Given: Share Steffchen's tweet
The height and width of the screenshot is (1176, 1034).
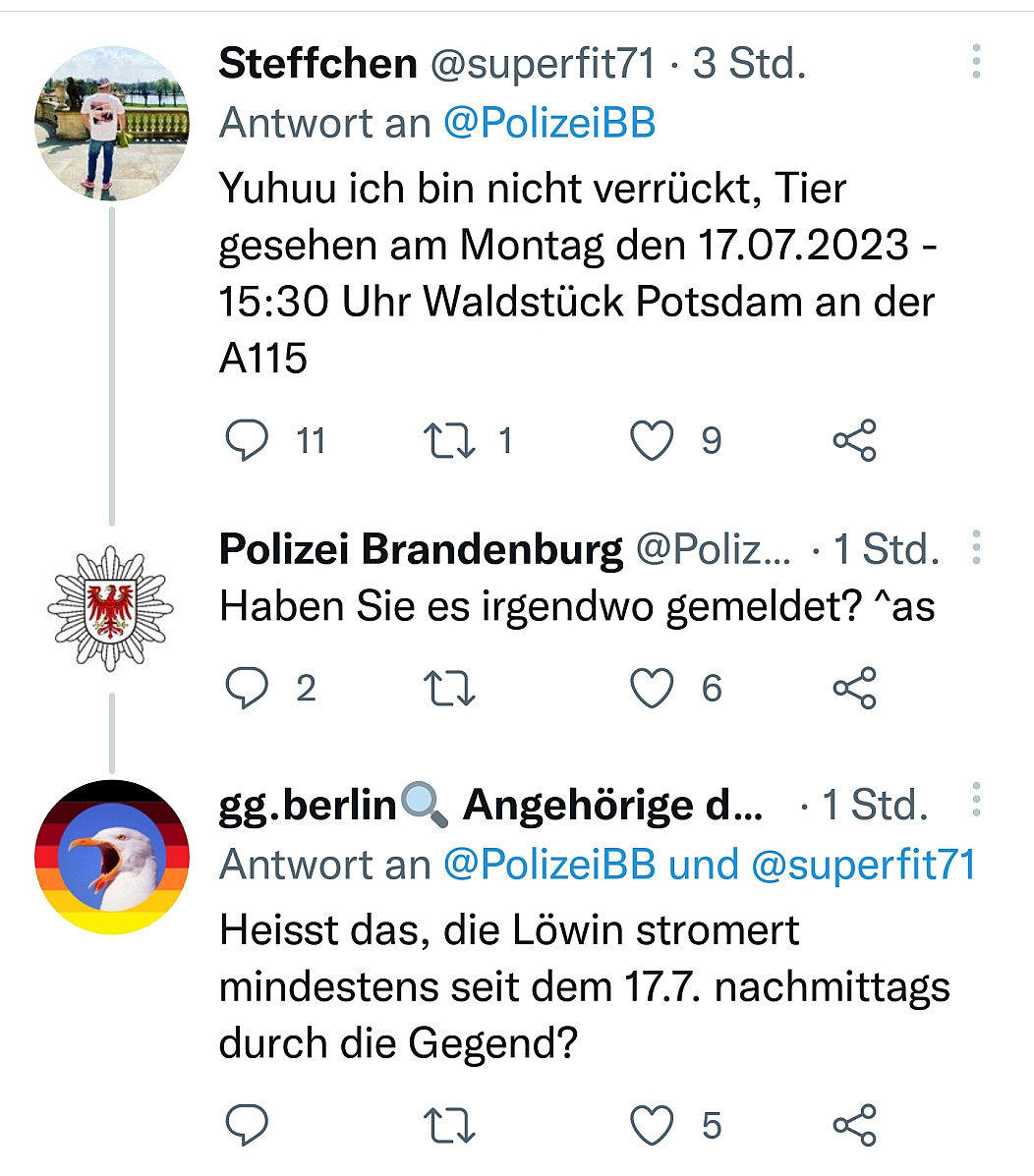Looking at the screenshot, I should point(854,440).
